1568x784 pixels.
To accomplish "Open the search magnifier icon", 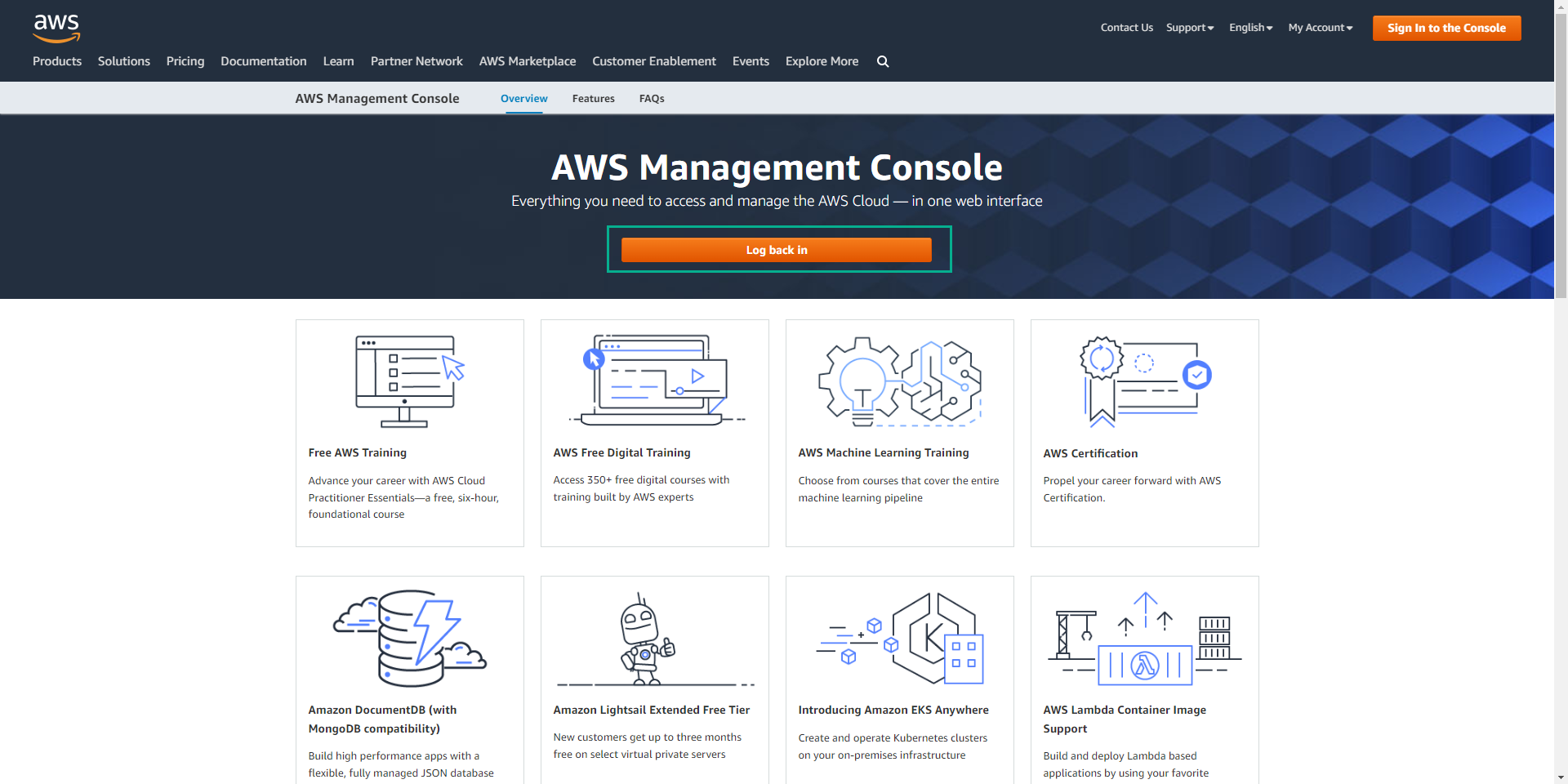I will pyautogui.click(x=883, y=61).
